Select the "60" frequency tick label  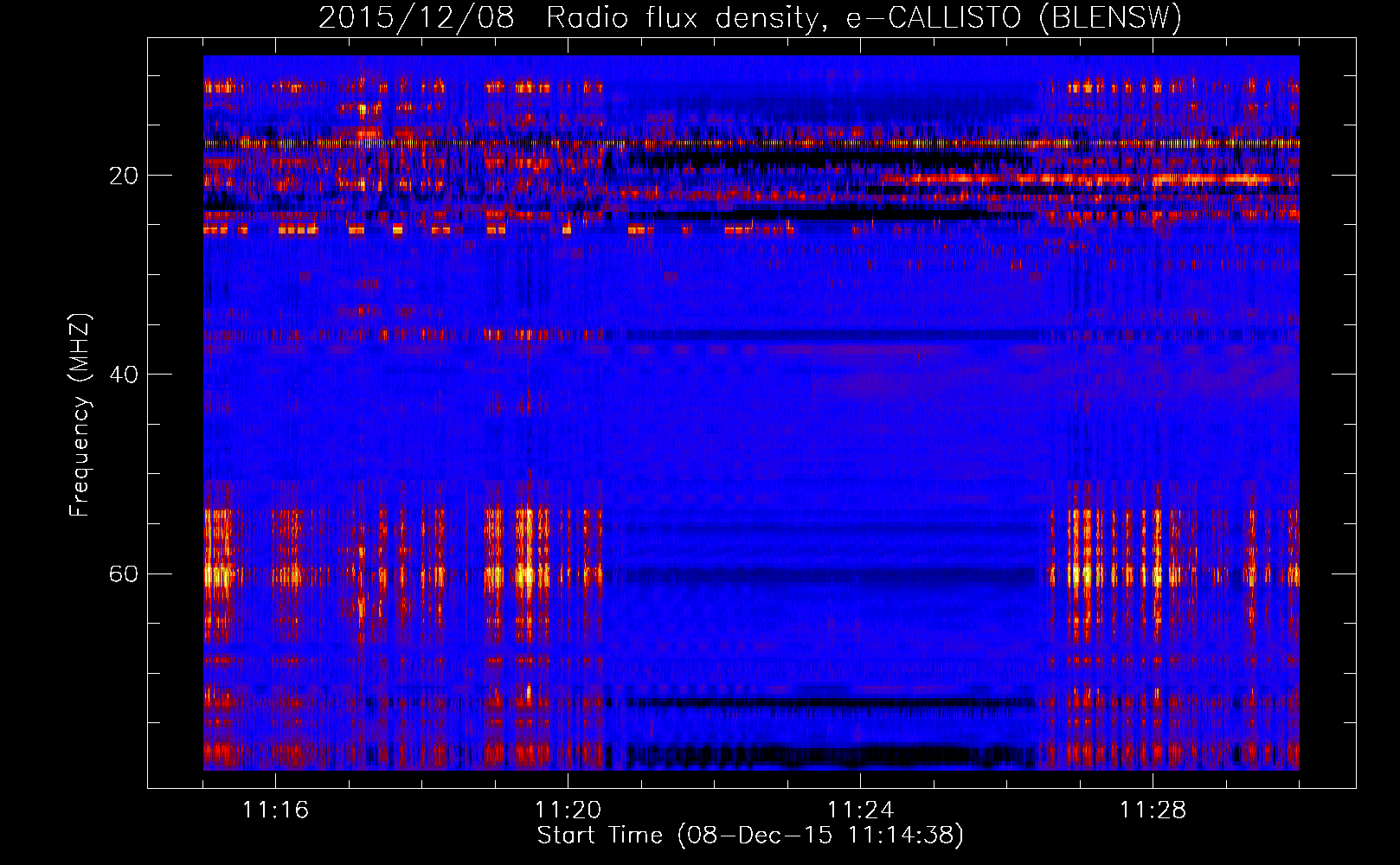tap(123, 573)
